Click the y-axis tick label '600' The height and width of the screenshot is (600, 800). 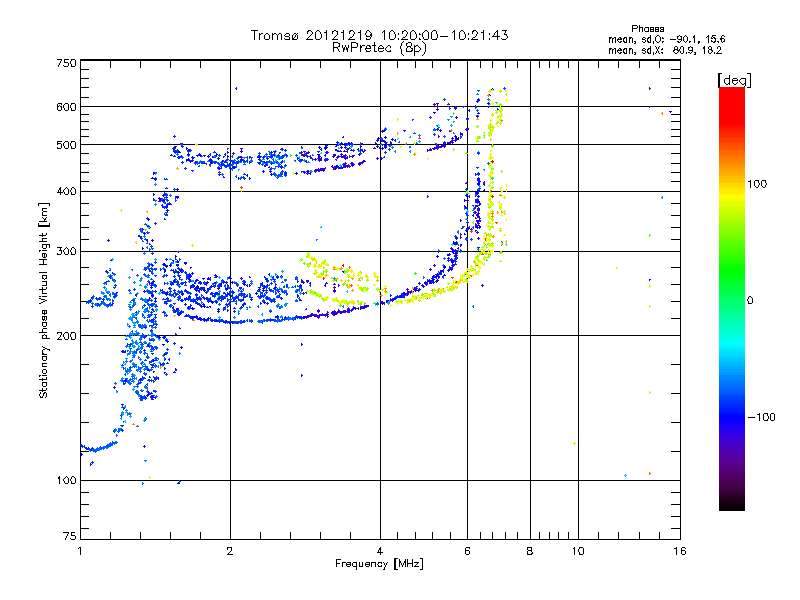(66, 107)
